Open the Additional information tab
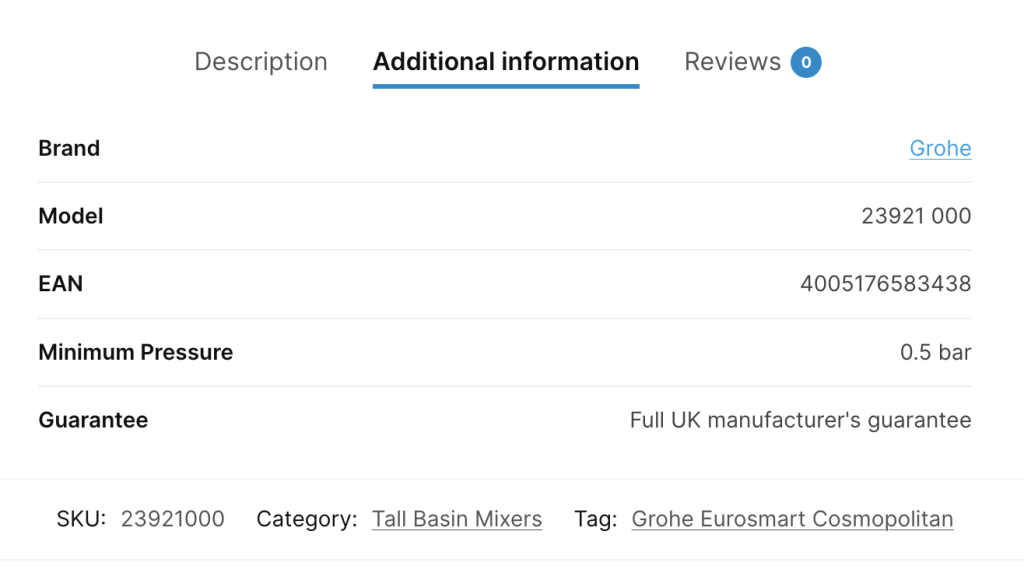The image size is (1024, 584). [x=505, y=61]
